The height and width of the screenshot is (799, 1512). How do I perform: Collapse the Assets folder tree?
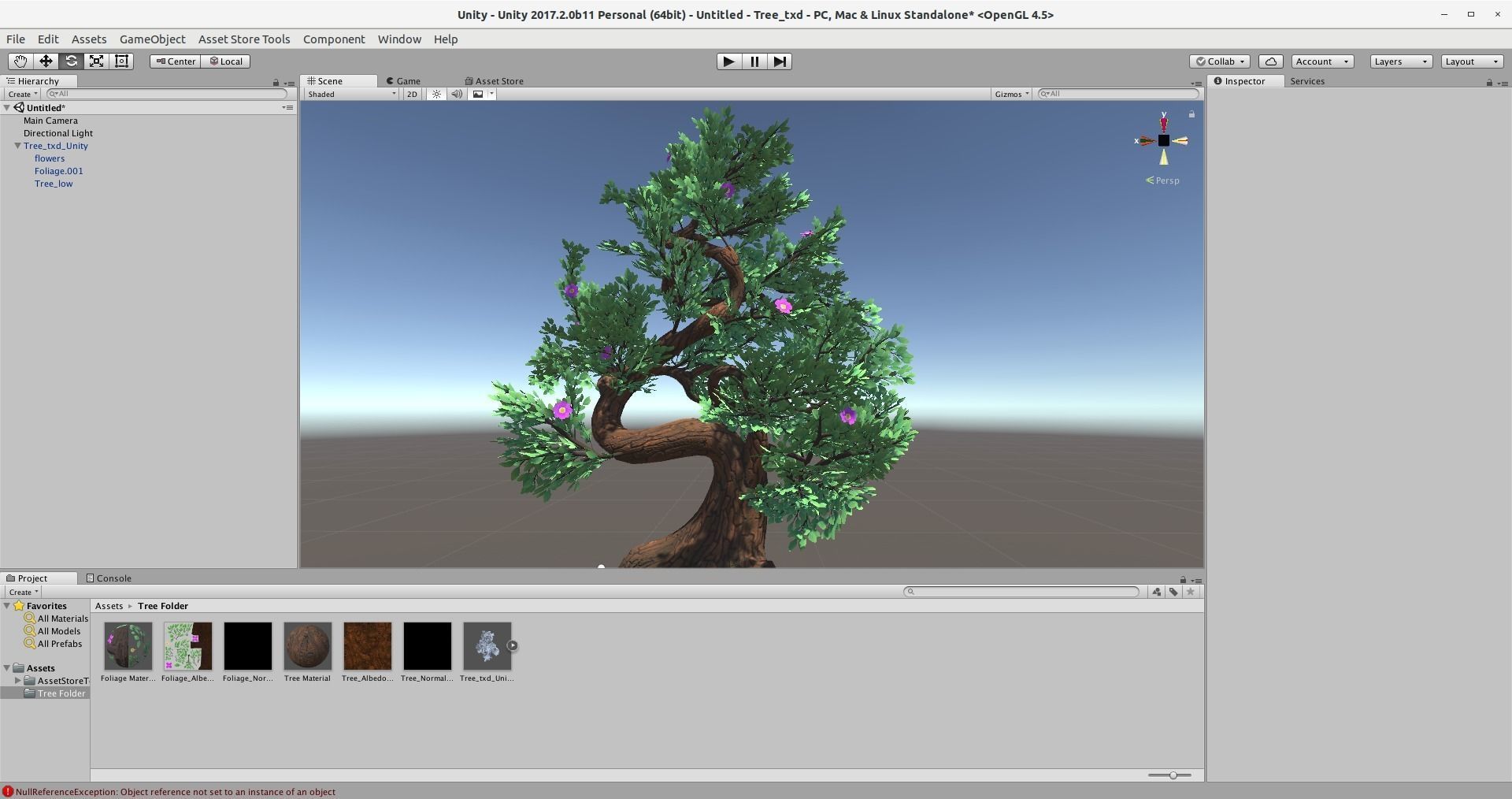(7, 668)
